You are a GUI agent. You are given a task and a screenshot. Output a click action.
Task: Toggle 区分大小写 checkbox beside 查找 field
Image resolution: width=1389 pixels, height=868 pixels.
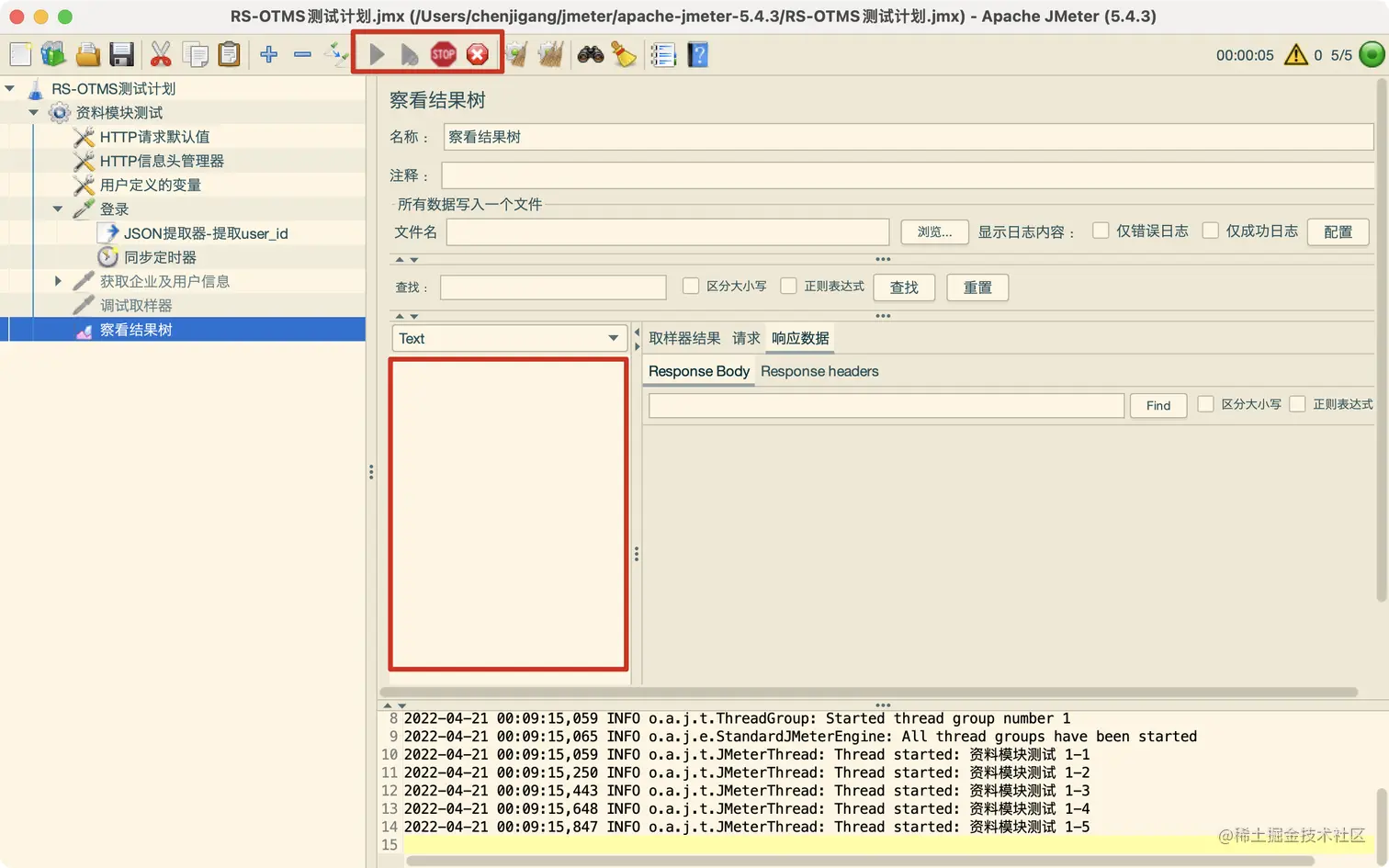[691, 286]
